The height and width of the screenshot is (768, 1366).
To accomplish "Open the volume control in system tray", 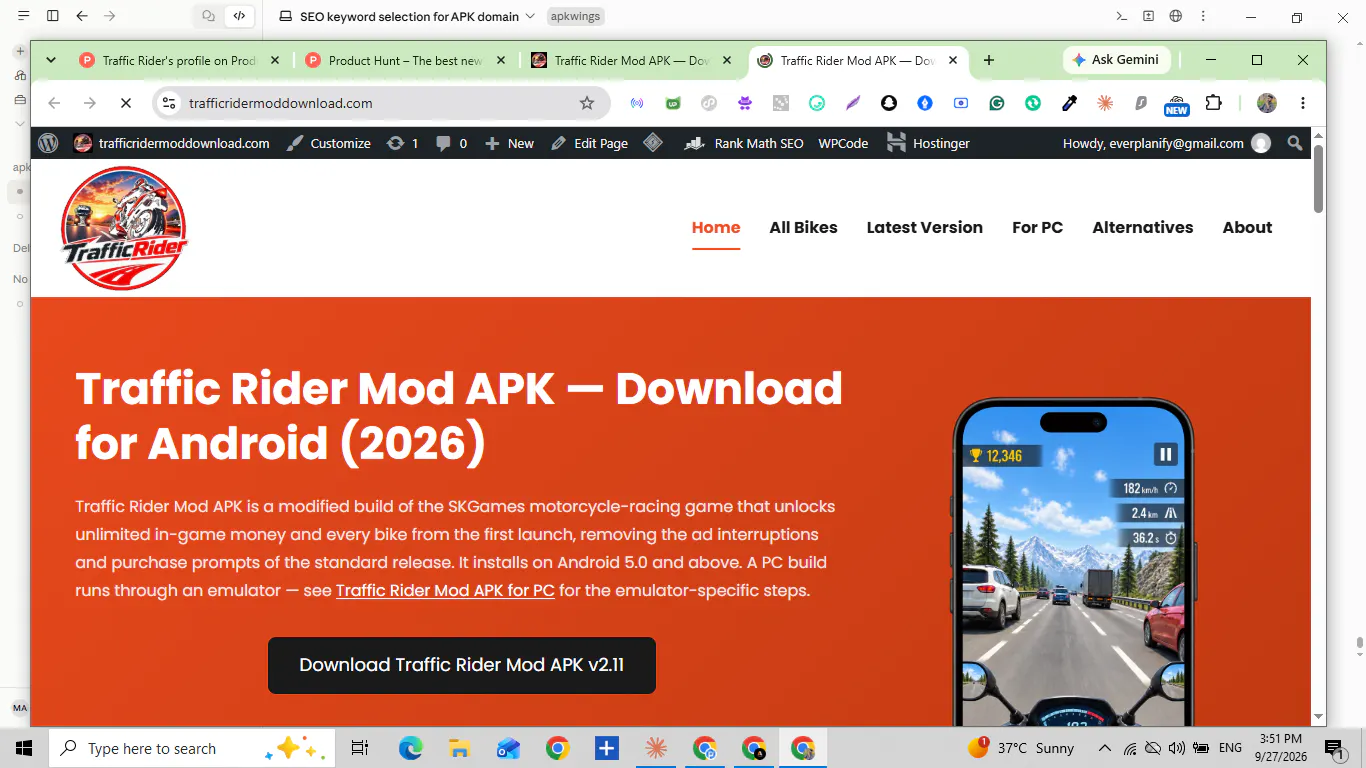I will pos(1176,748).
